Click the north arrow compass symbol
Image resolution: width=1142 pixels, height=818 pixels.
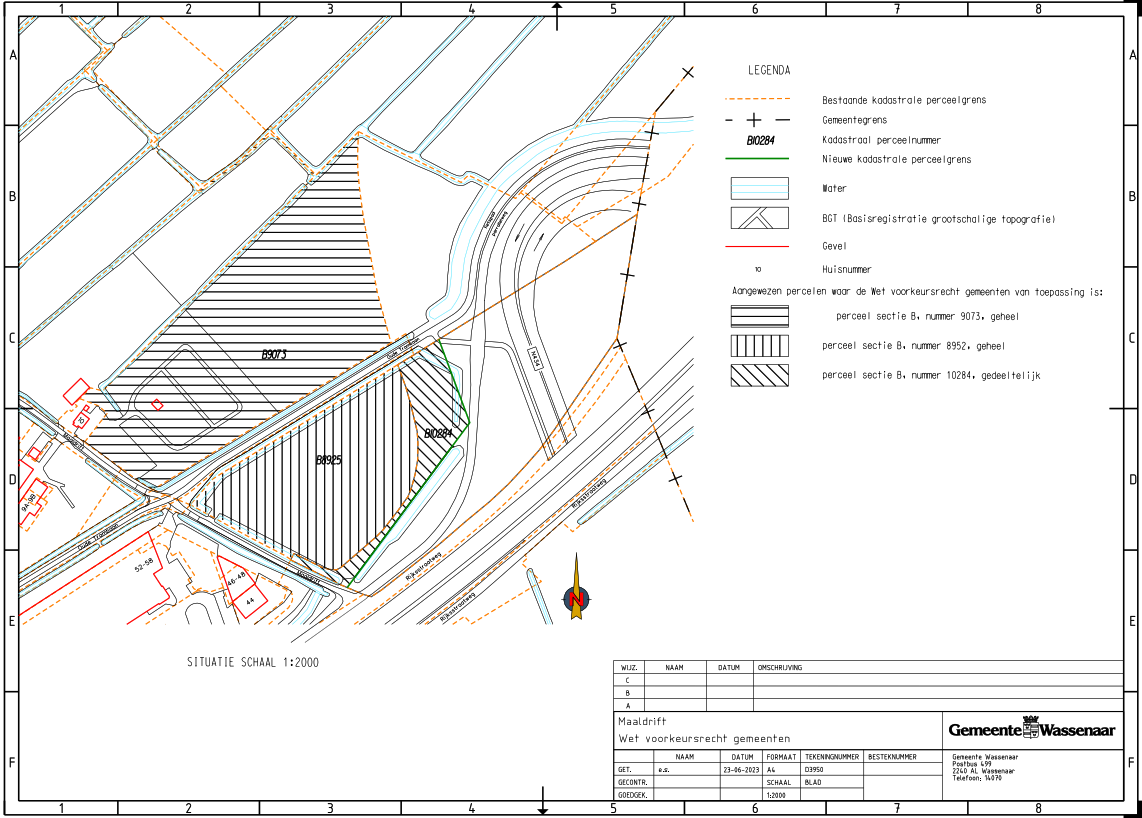point(576,598)
